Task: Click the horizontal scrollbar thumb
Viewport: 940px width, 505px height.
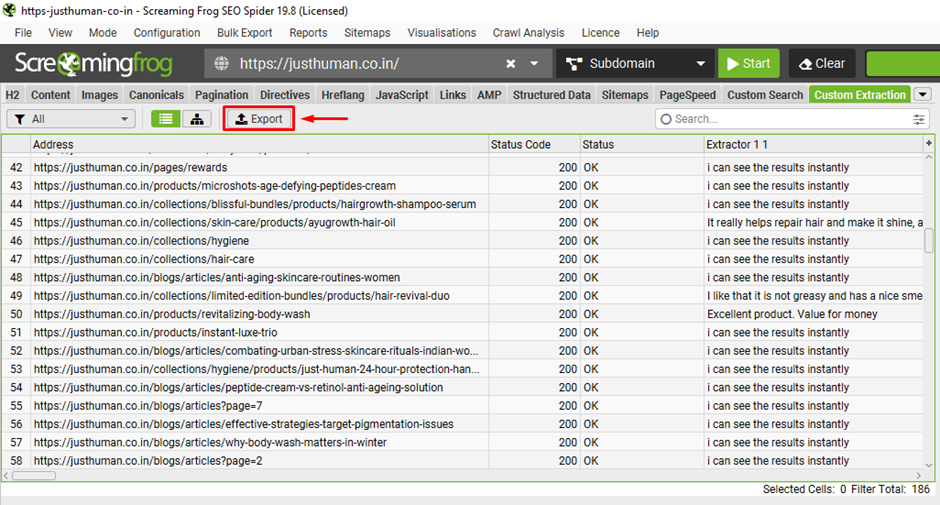Action: [34, 476]
